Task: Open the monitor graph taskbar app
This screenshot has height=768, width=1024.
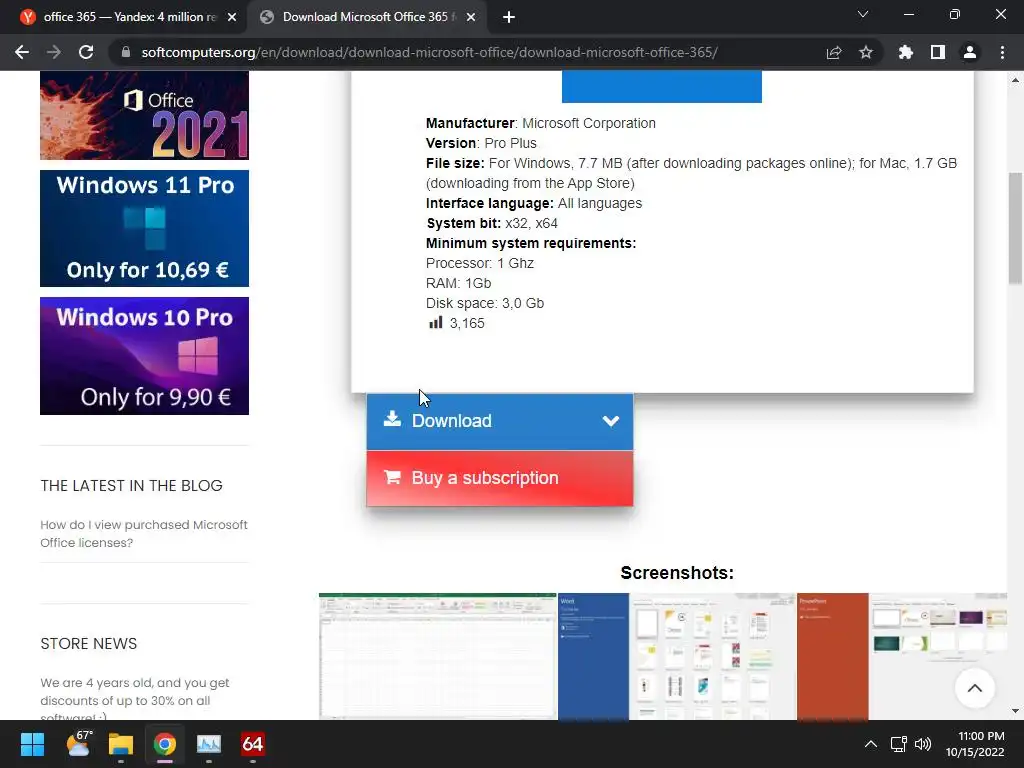Action: [x=209, y=744]
